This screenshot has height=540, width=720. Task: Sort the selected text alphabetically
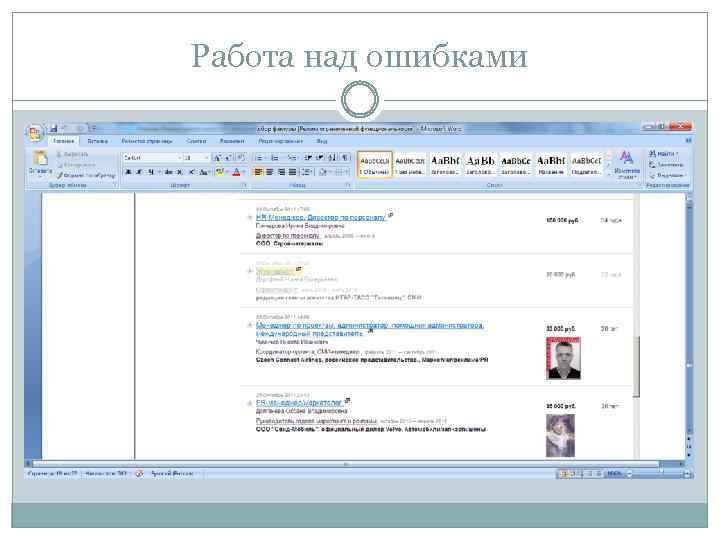point(332,158)
